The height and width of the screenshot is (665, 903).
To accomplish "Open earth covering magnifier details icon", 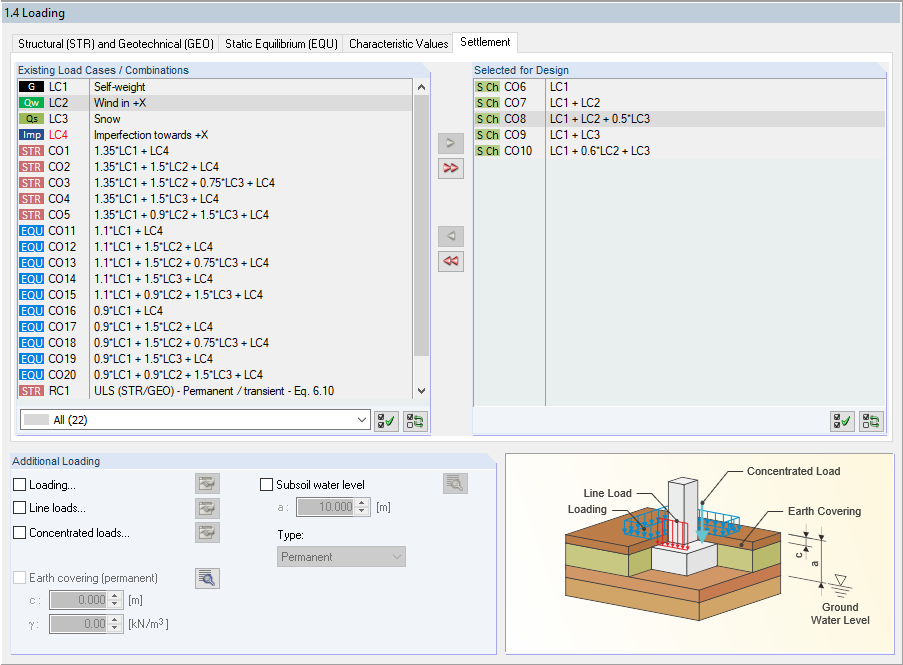I will coord(207,578).
